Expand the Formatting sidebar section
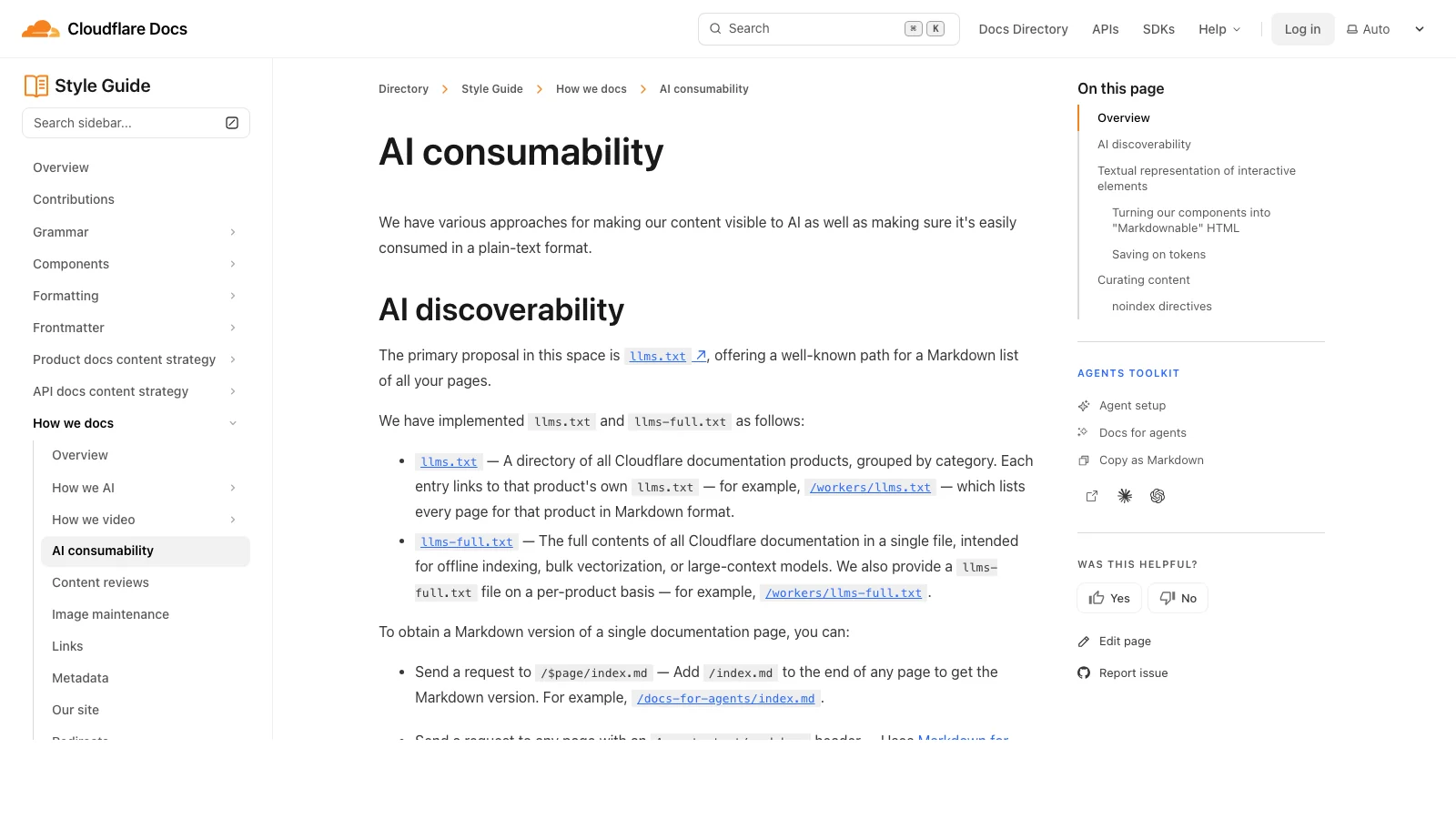1456x819 pixels. [x=233, y=296]
